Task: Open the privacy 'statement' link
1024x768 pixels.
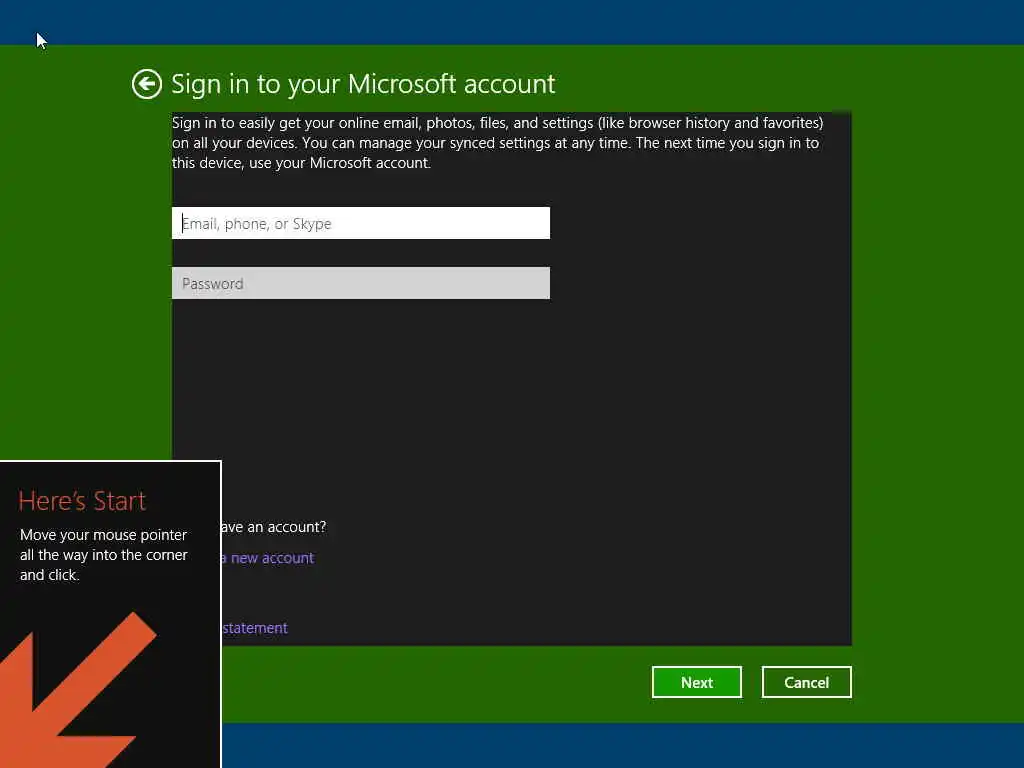Action: (x=255, y=628)
